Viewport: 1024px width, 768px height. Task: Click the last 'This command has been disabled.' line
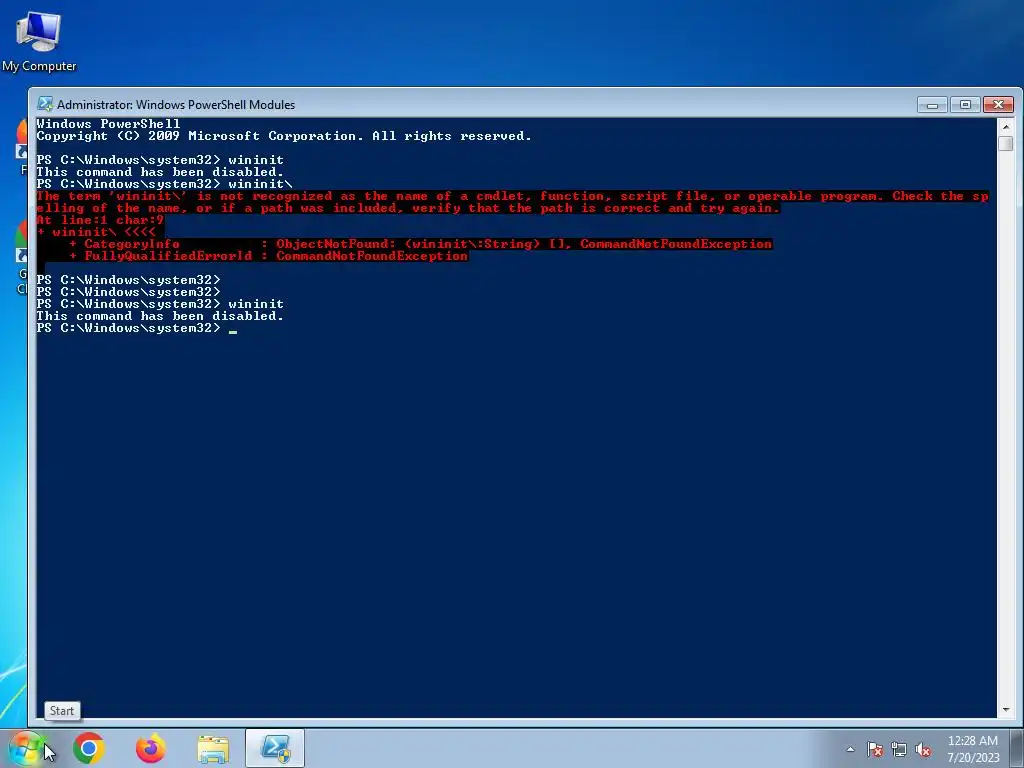pyautogui.click(x=160, y=316)
